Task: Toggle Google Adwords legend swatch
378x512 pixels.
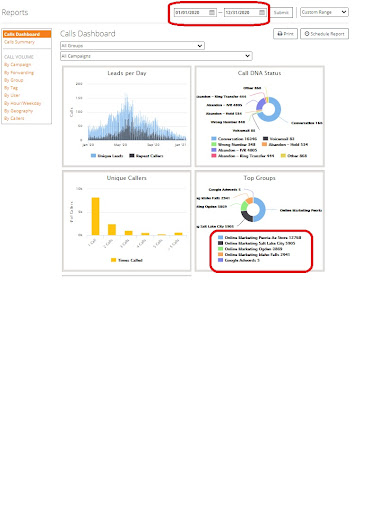Action: click(x=220, y=260)
